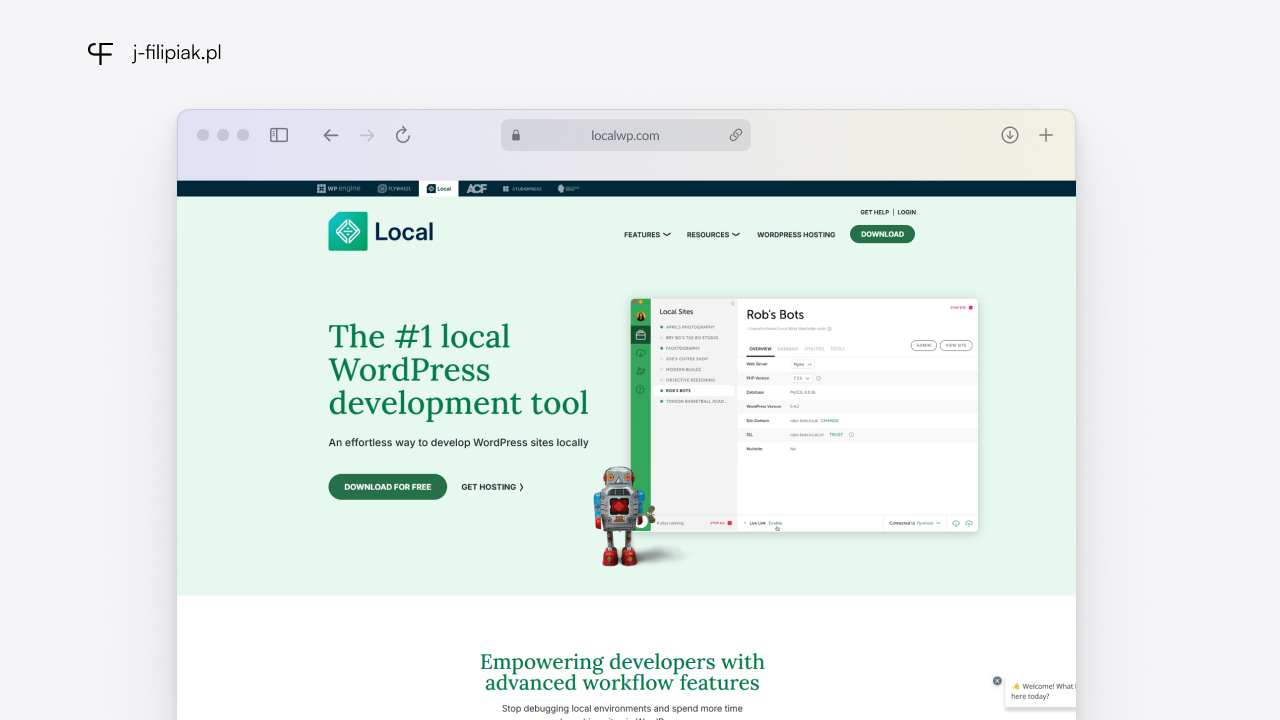Click the Change link for Site Domain

tap(830, 421)
